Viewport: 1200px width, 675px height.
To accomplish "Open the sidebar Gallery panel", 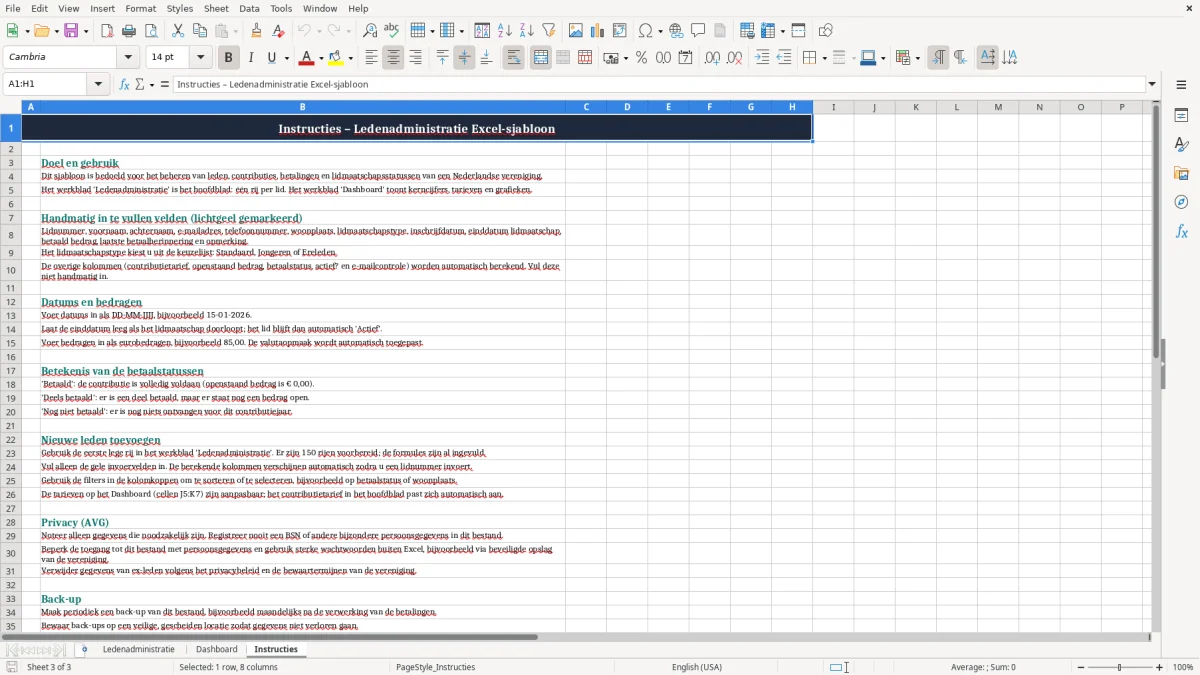I will pyautogui.click(x=1181, y=173).
